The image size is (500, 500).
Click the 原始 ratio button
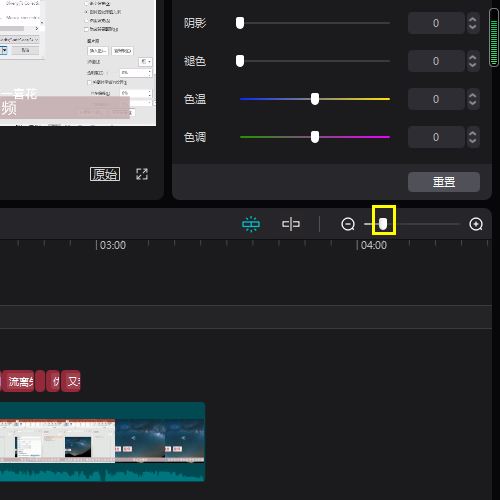pyautogui.click(x=105, y=174)
